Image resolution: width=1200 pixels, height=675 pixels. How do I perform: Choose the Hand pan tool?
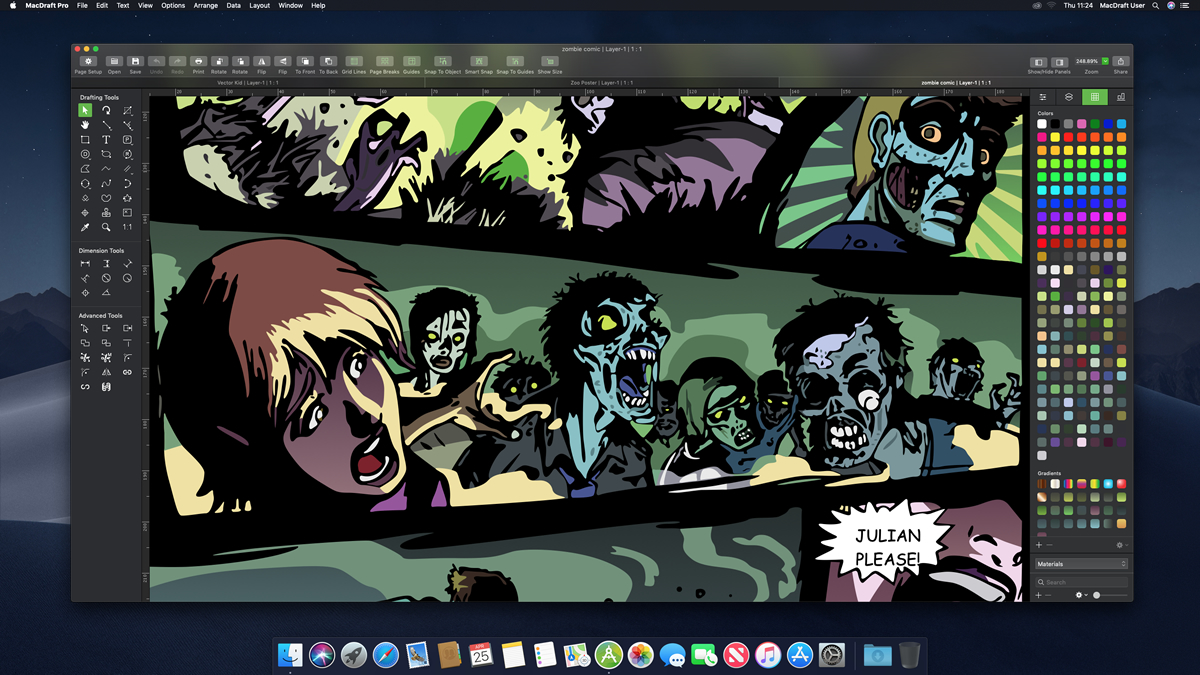pyautogui.click(x=85, y=125)
